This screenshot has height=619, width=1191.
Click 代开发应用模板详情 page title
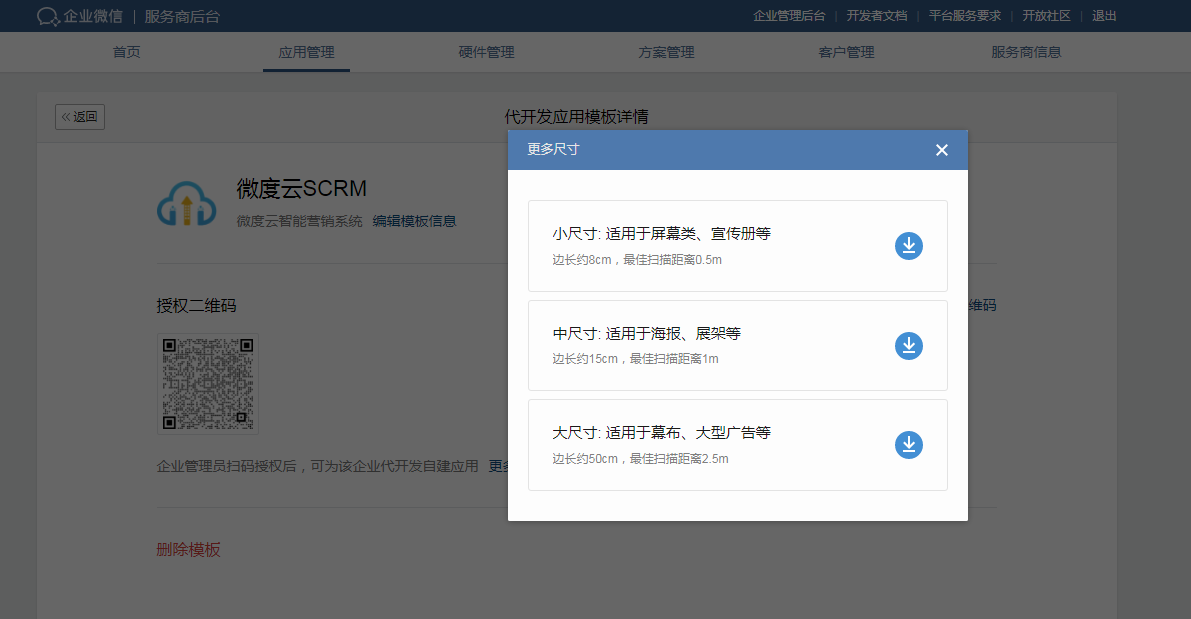tap(577, 117)
